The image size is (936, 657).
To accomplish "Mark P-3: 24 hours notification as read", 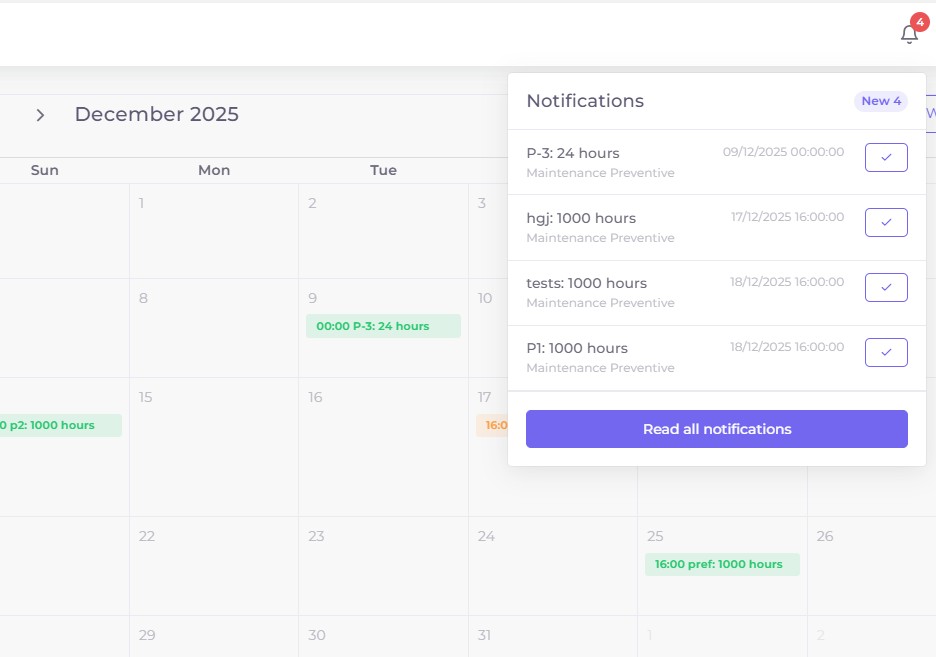I will tap(886, 158).
